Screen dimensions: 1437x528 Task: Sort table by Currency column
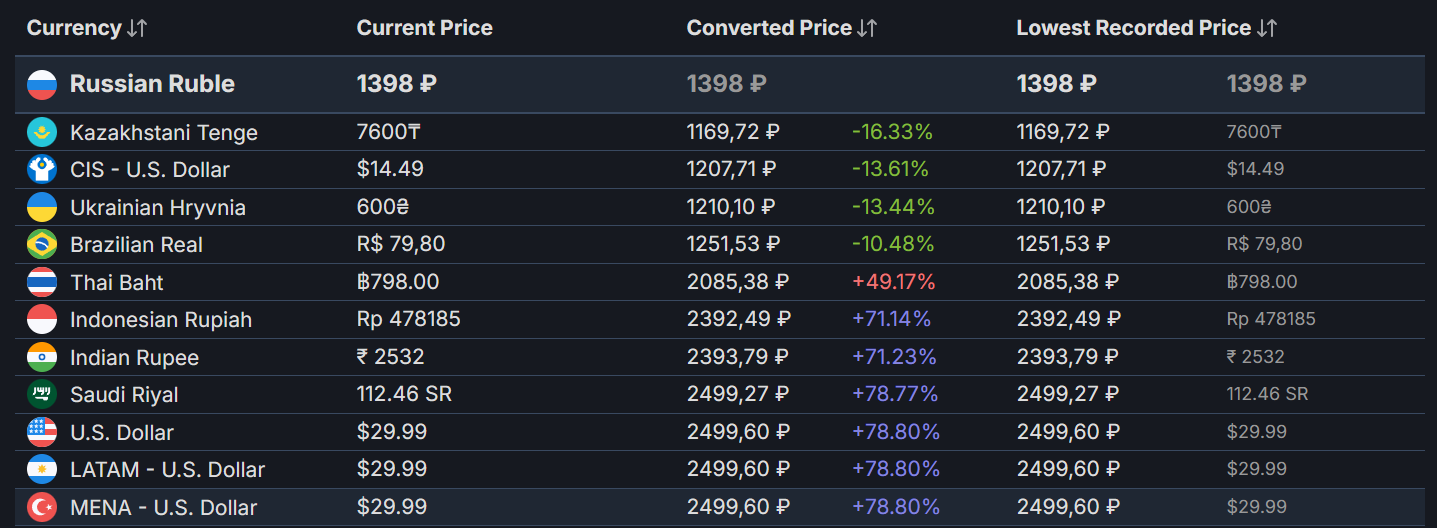coord(137,28)
